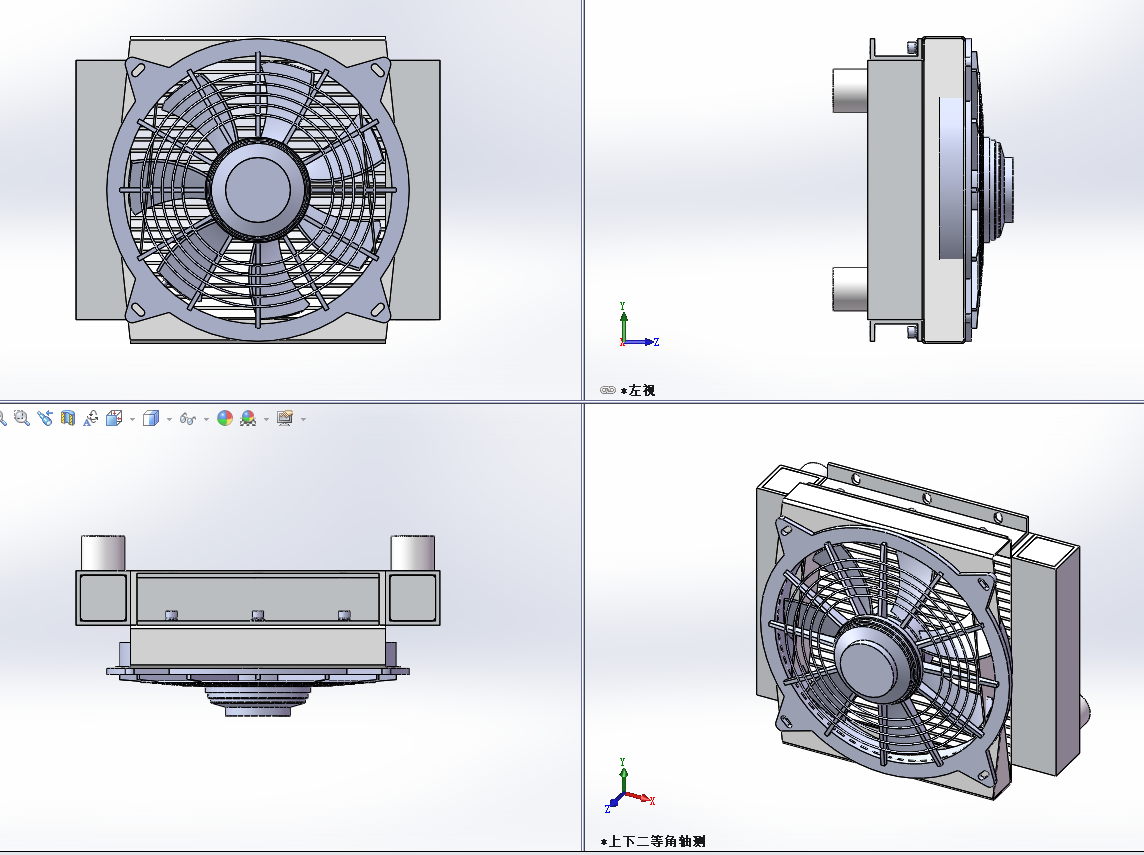Click the Hide/Show Items glasses icon

pyautogui.click(x=188, y=419)
